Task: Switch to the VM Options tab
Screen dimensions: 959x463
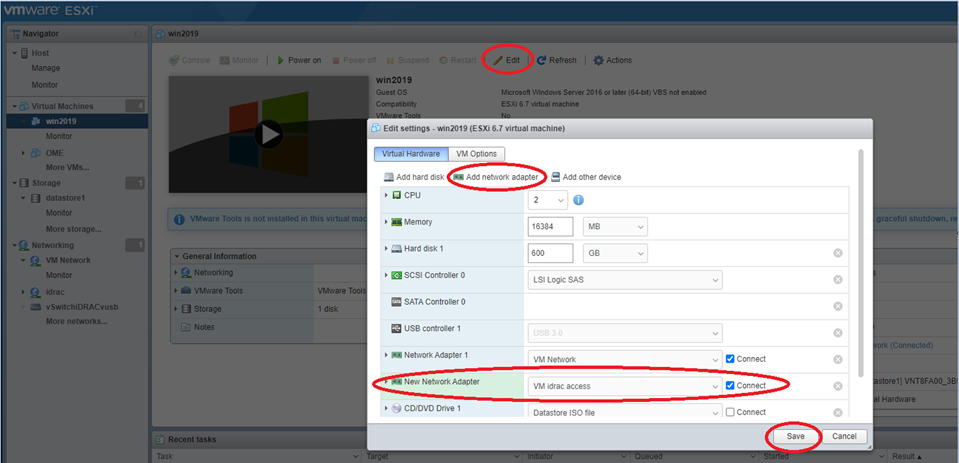Action: click(x=476, y=154)
